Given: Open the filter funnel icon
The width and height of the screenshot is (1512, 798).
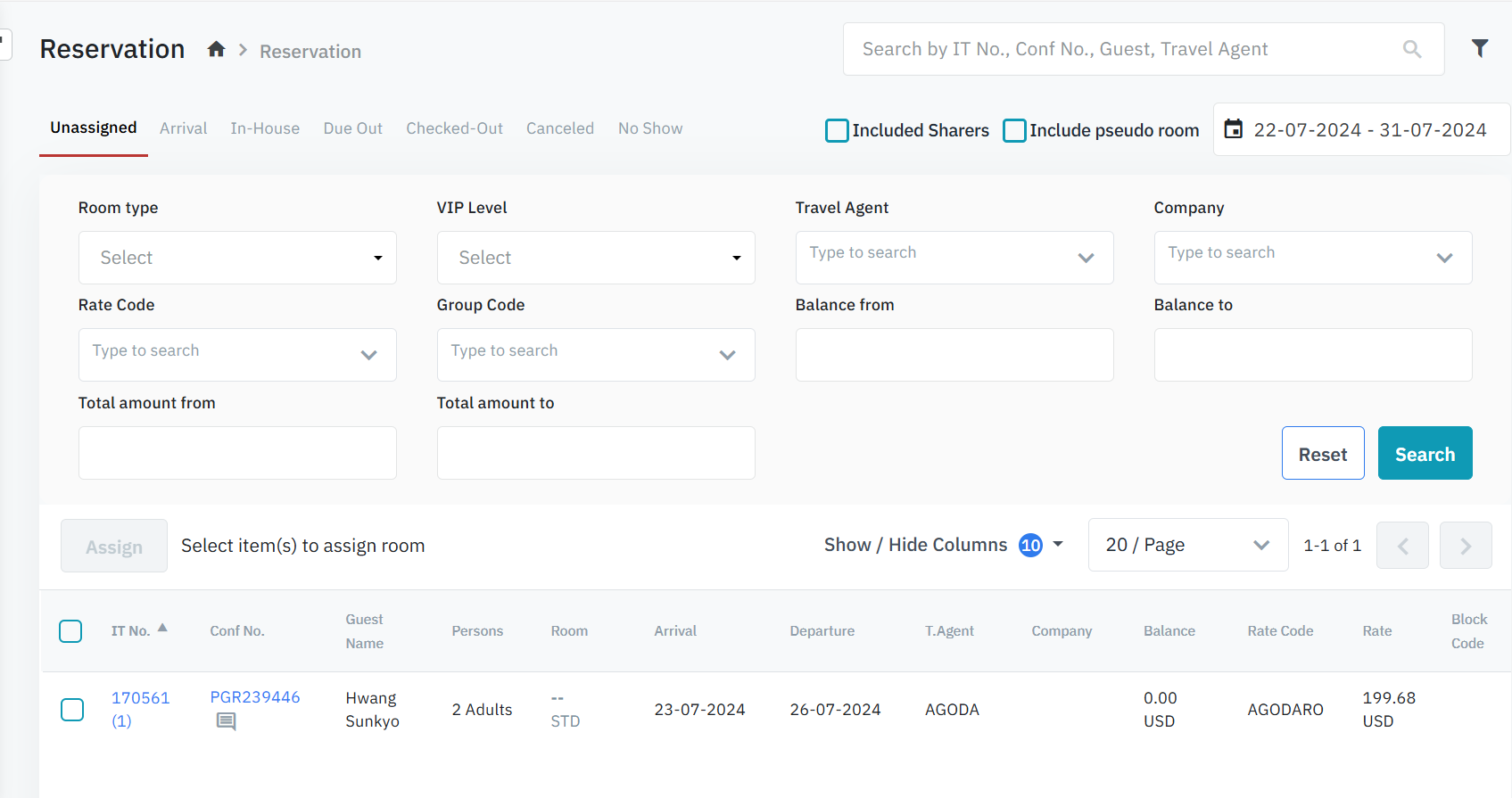Looking at the screenshot, I should (1479, 49).
